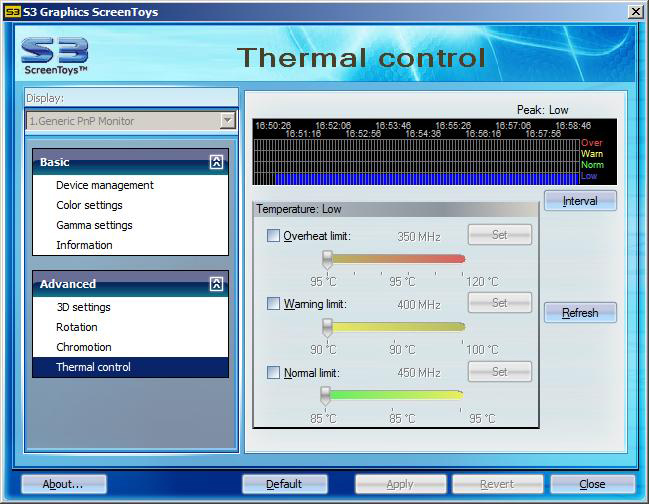Collapse the Basic section
Viewport: 649px width, 504px height.
click(x=216, y=162)
